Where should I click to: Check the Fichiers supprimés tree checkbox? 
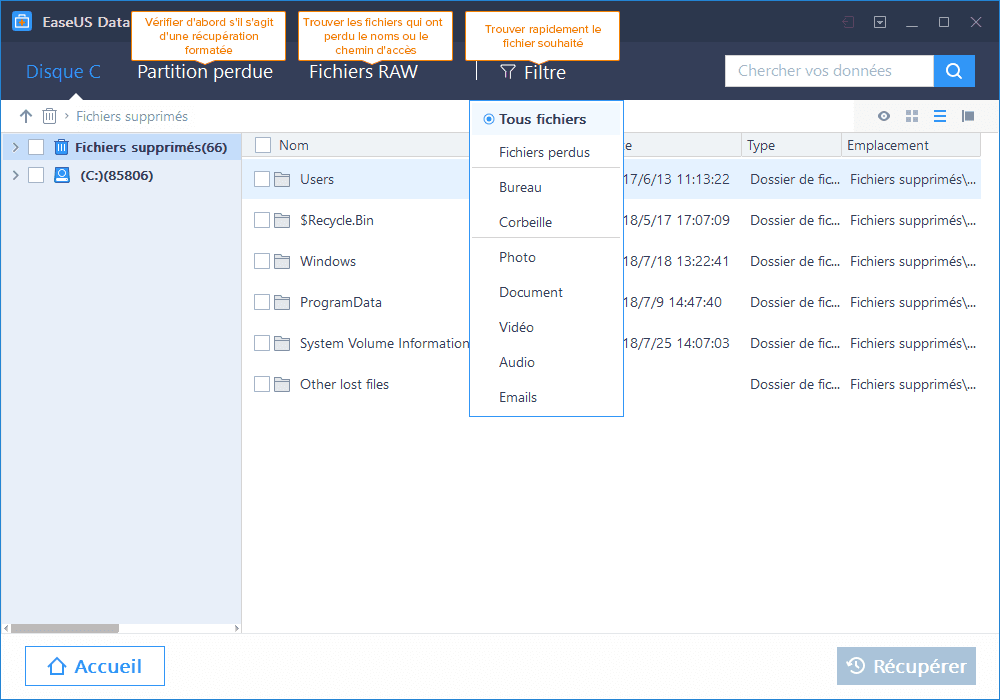click(x=36, y=147)
